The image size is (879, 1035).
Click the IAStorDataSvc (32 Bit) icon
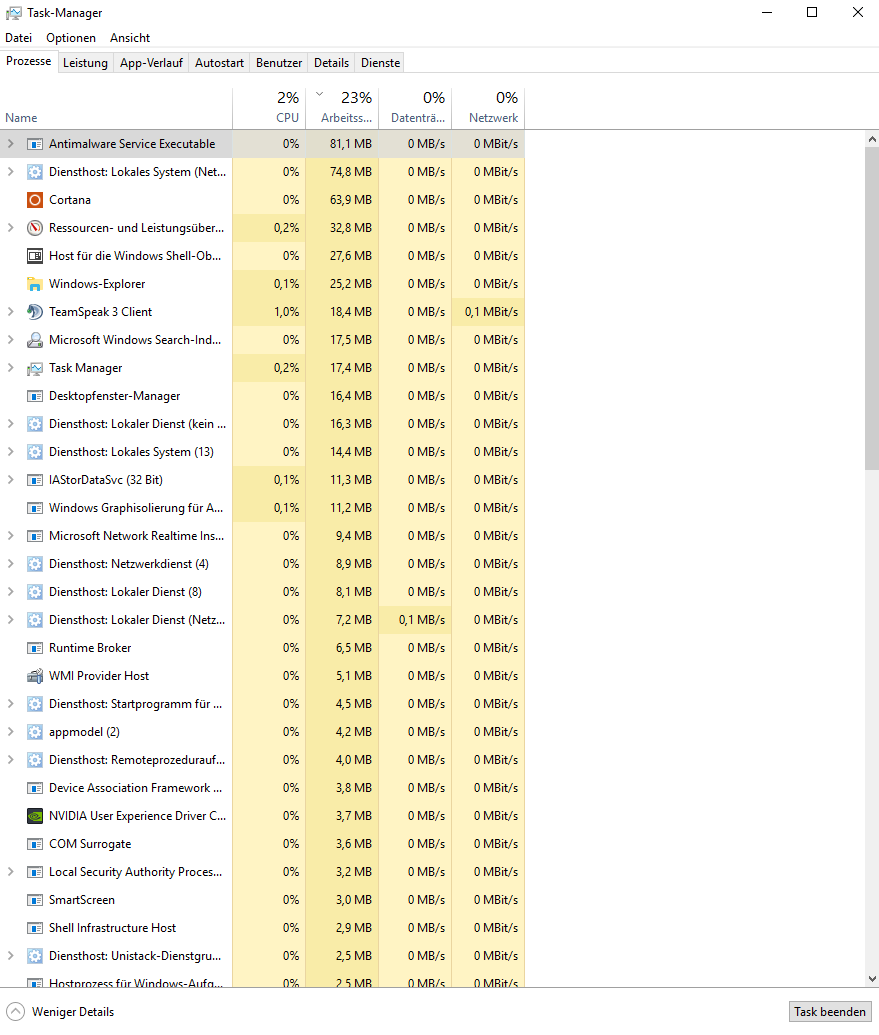tap(35, 480)
